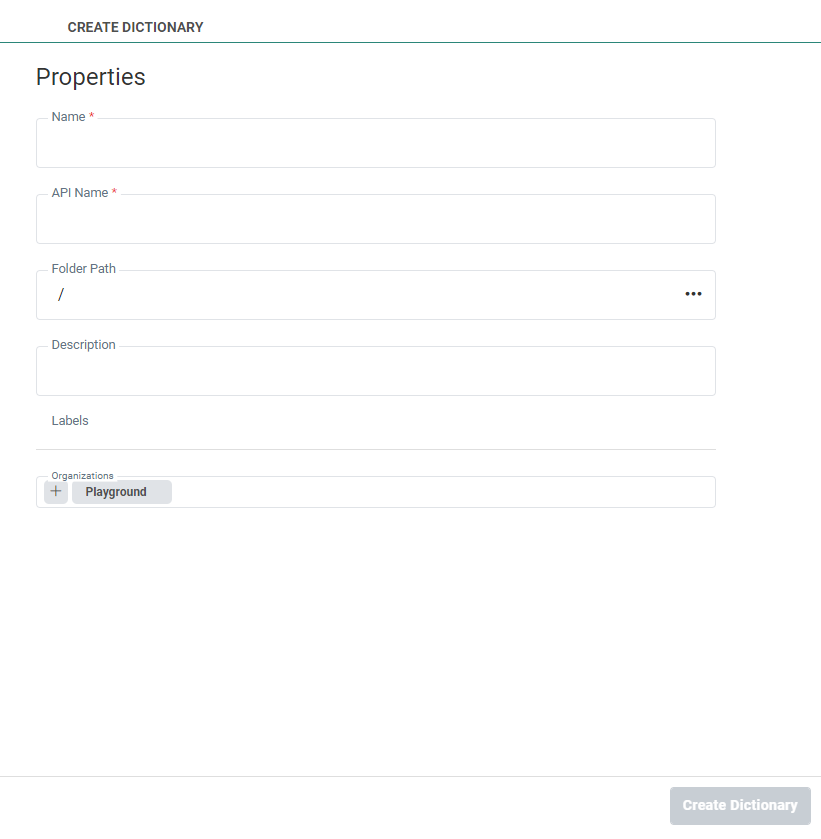Viewport: 821px width, 839px height.
Task: Click inside the Description text box
Action: (x=375, y=373)
